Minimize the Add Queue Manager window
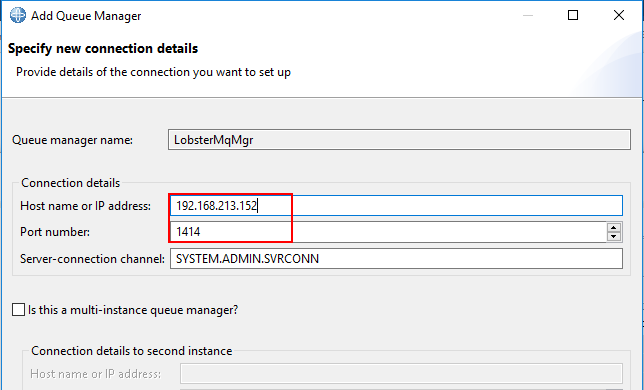 (x=528, y=16)
